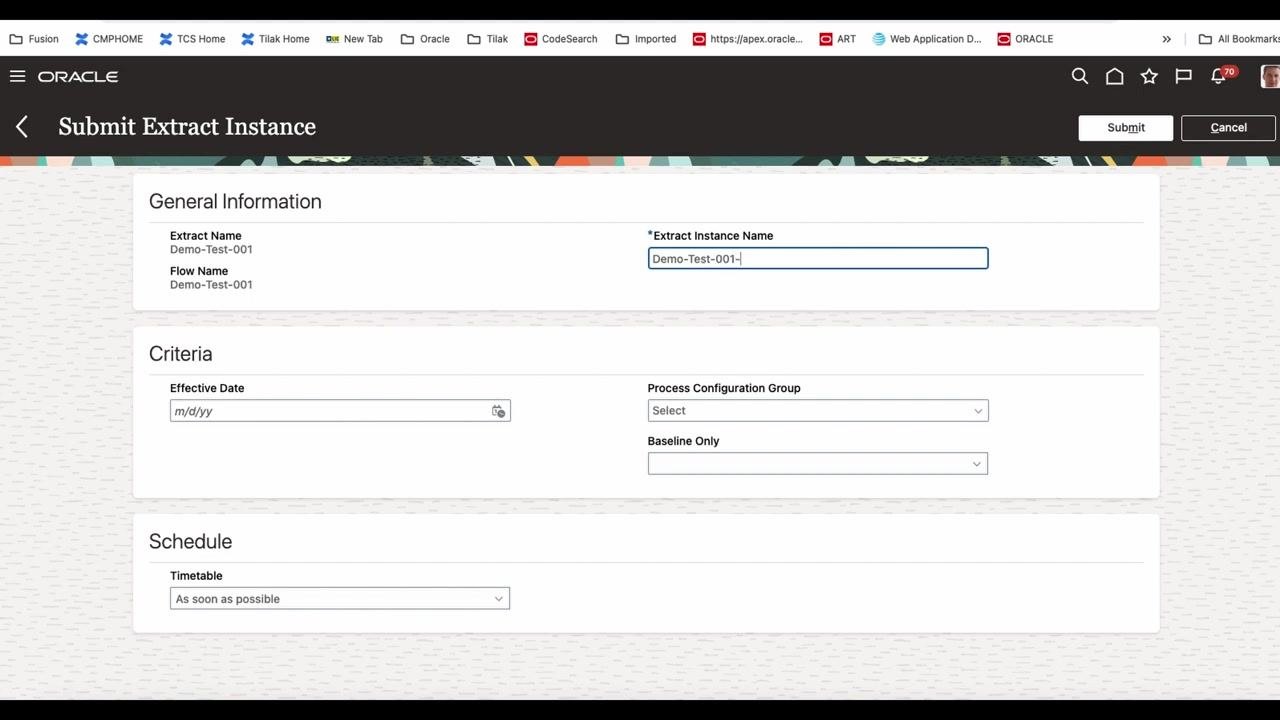The height and width of the screenshot is (720, 1280).
Task: Open the New Tab bookmark
Action: click(x=355, y=39)
